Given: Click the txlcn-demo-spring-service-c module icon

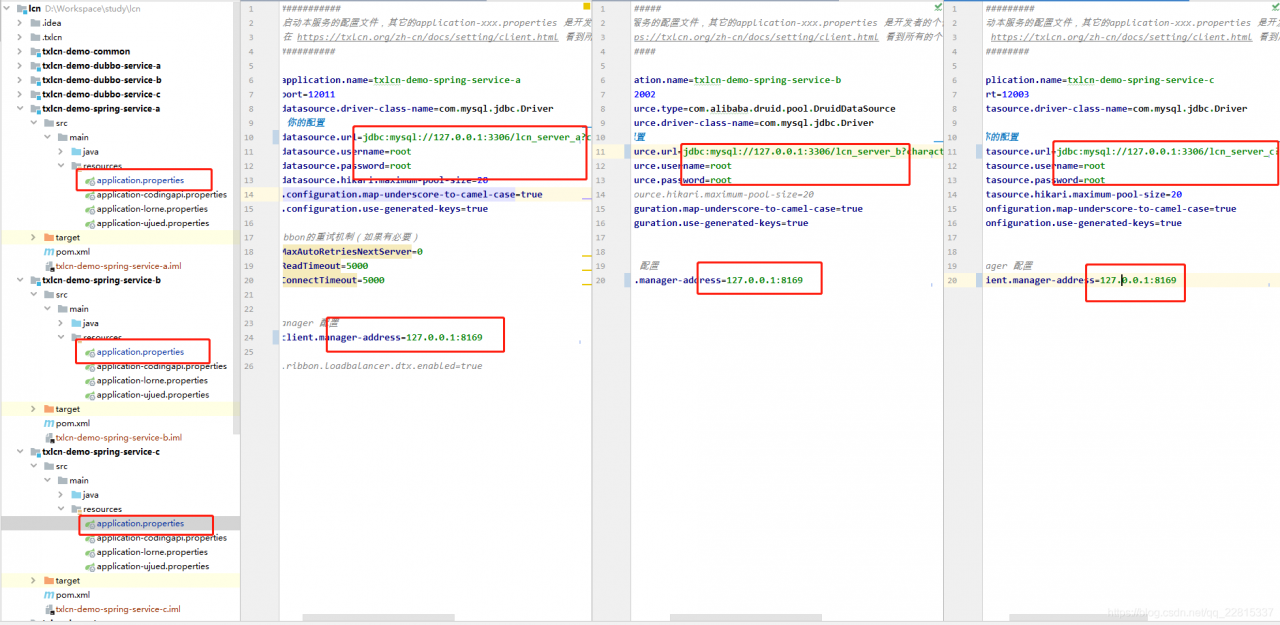Looking at the screenshot, I should pyautogui.click(x=34, y=452).
